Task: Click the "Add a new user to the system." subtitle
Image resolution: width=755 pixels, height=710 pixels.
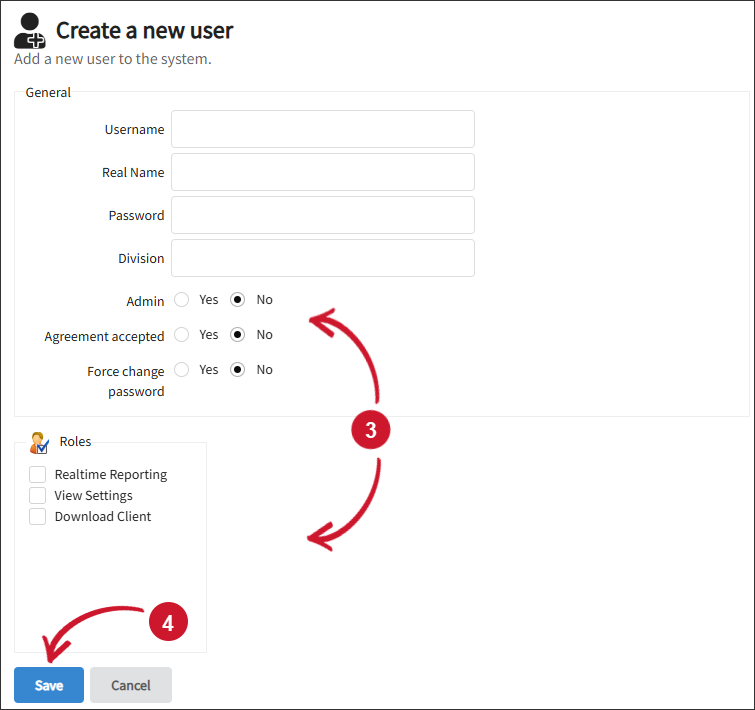Action: (113, 59)
